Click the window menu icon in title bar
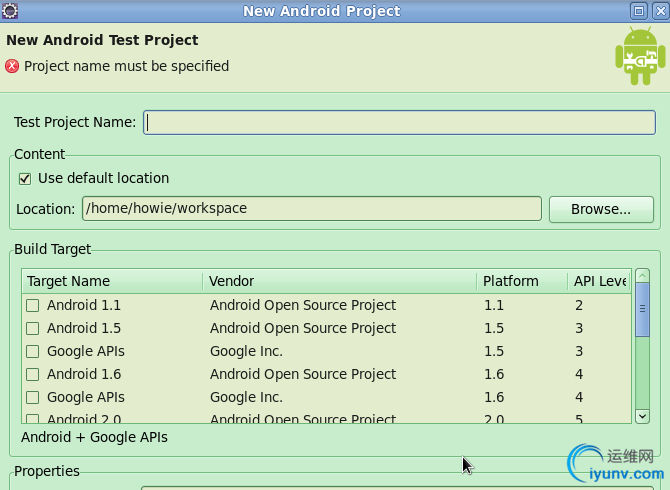Screen dimensions: 670x490 10,11
